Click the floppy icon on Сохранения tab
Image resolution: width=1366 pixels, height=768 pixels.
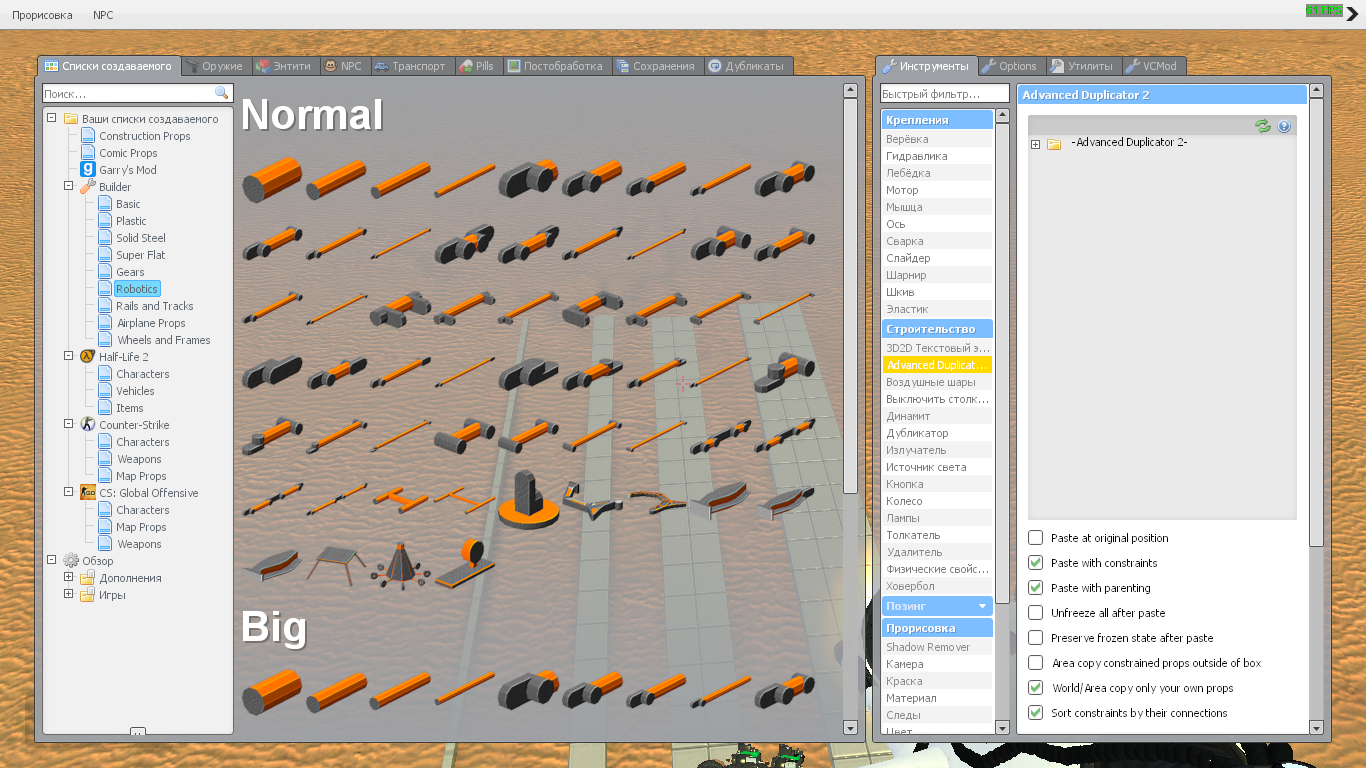tap(623, 66)
